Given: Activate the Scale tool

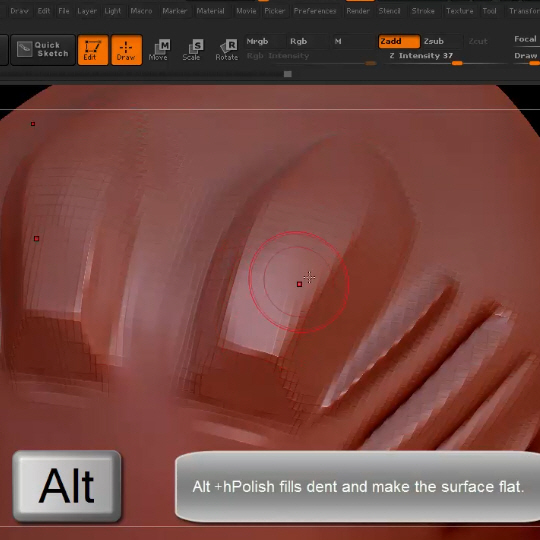Looking at the screenshot, I should (x=193, y=50).
